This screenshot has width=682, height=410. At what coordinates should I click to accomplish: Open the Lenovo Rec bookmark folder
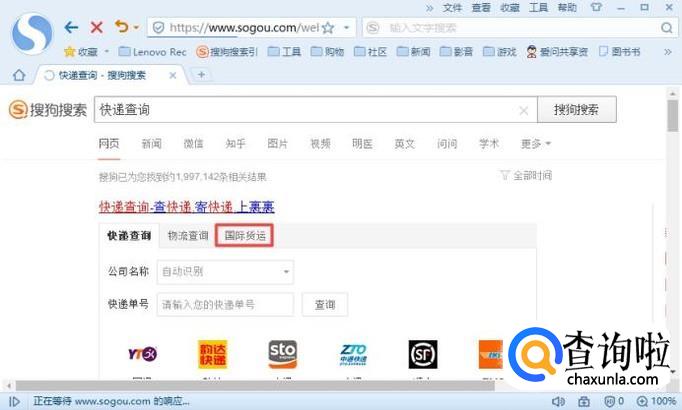[x=152, y=52]
